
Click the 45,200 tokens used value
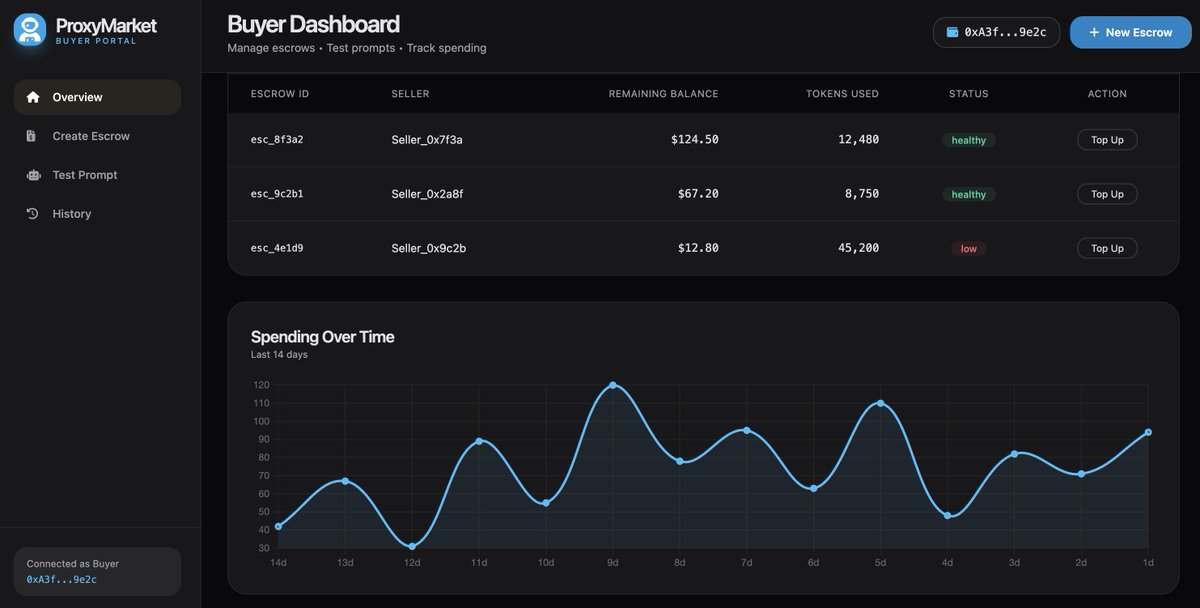(858, 248)
